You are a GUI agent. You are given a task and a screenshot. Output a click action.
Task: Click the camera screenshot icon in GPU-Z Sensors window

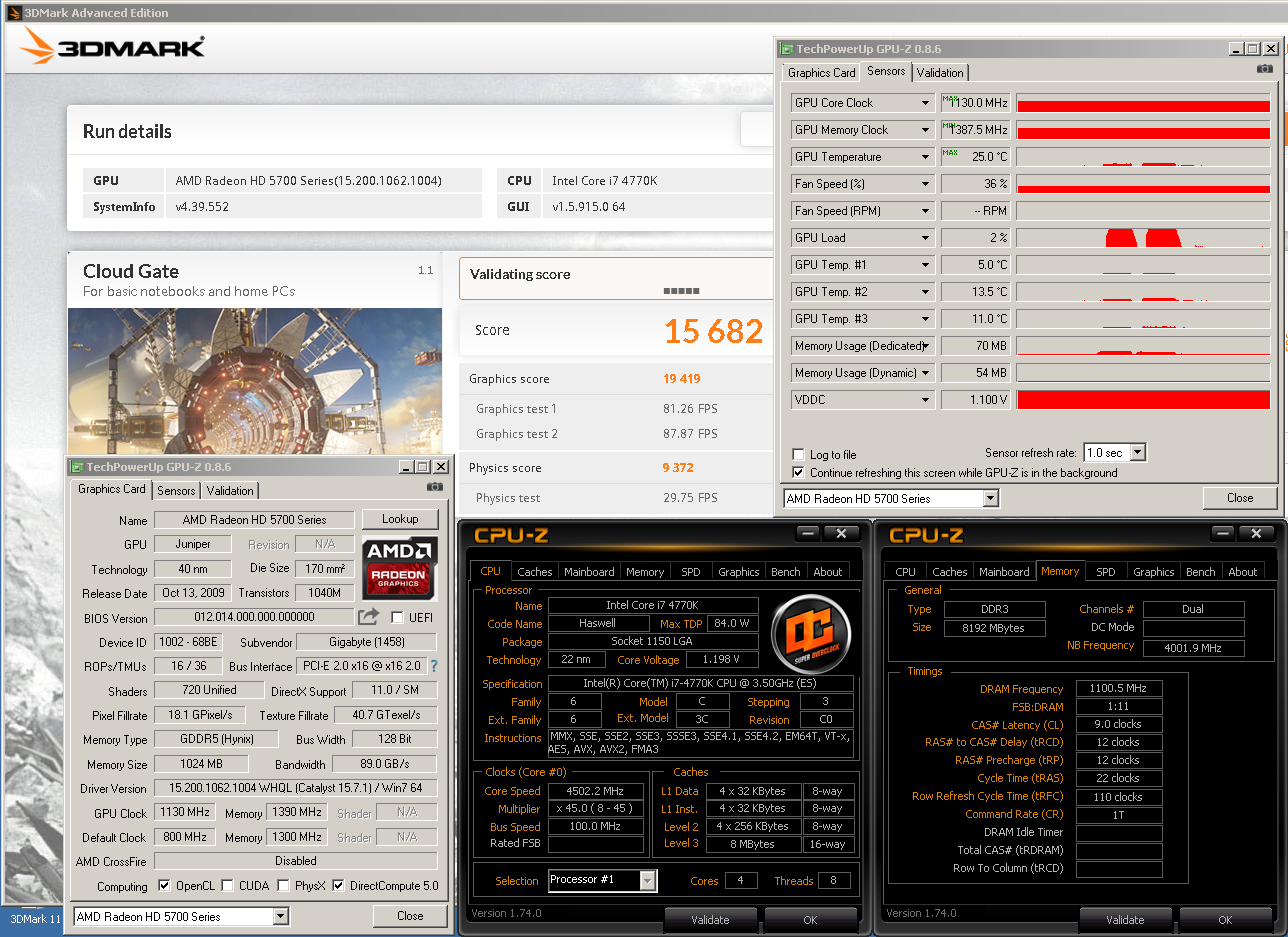click(x=1265, y=69)
